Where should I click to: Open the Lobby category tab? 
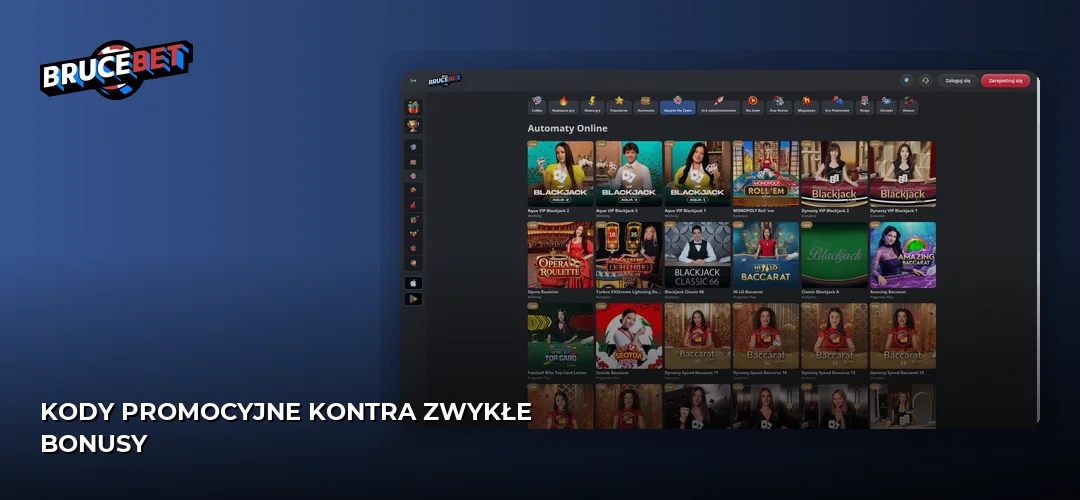pyautogui.click(x=537, y=105)
